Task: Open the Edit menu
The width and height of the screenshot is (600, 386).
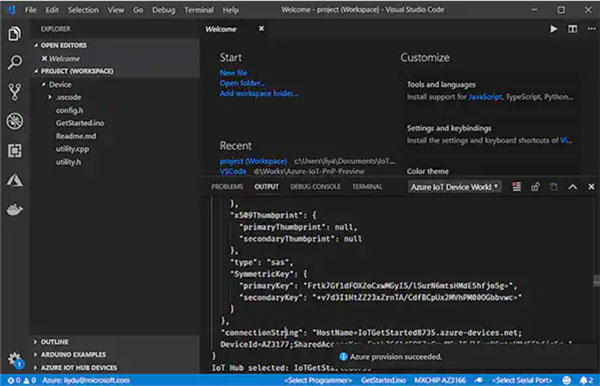Action: pos(52,10)
